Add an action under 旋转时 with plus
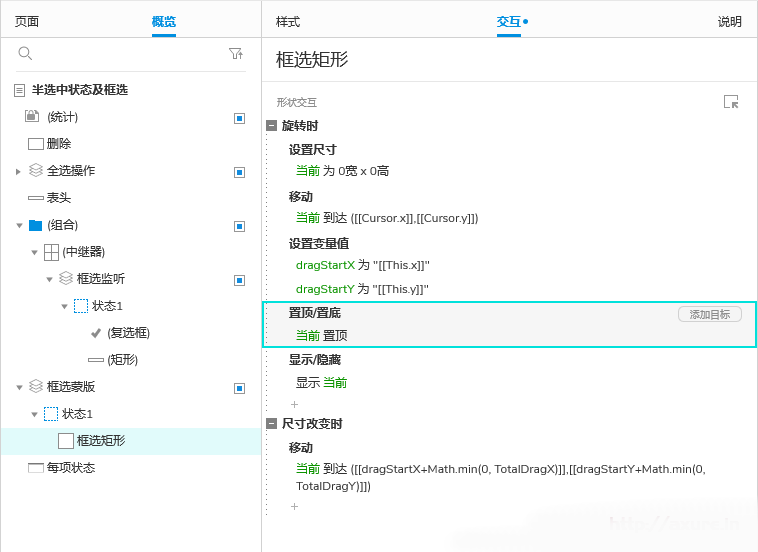Viewport: 758px width, 552px height. (x=294, y=404)
